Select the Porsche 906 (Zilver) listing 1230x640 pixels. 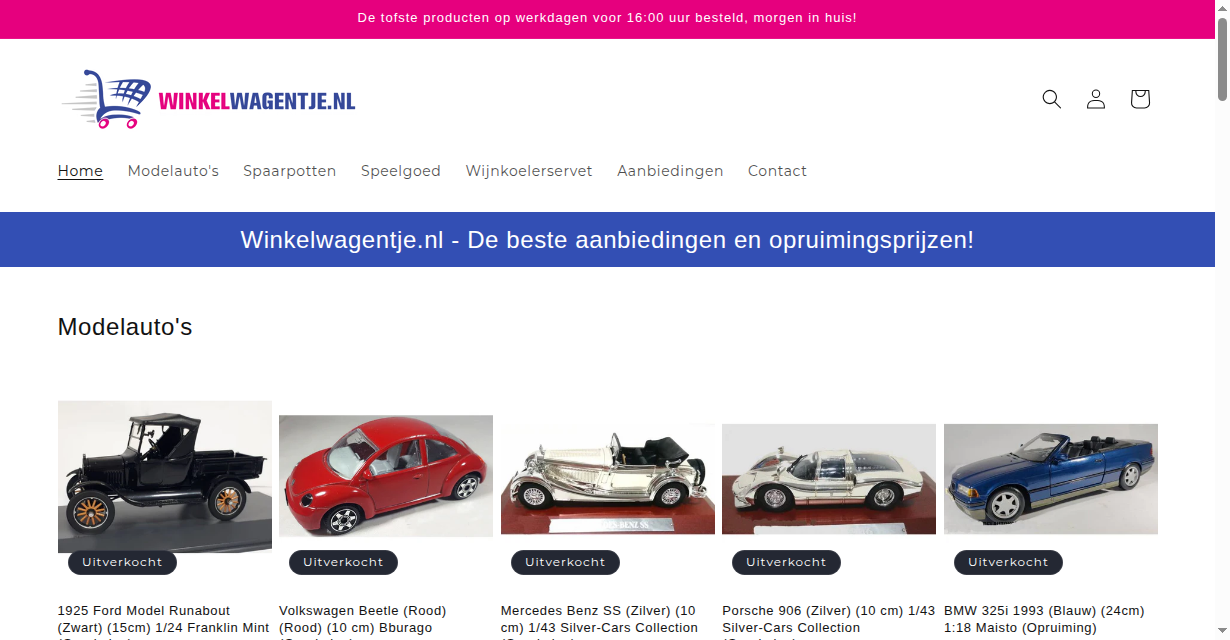point(829,618)
